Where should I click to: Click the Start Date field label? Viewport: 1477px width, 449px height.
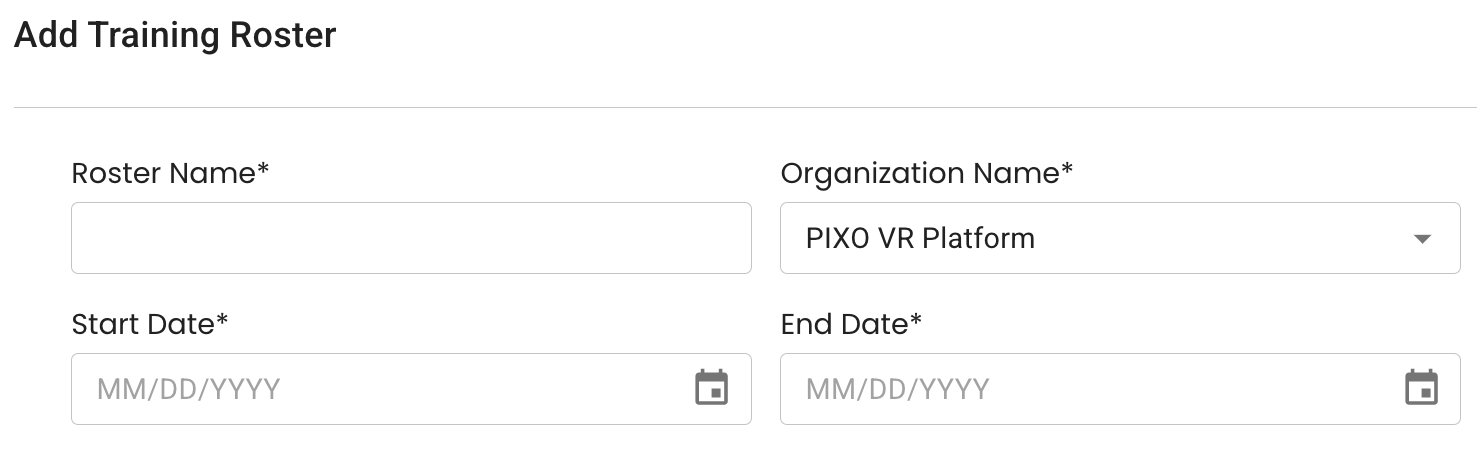point(143,324)
